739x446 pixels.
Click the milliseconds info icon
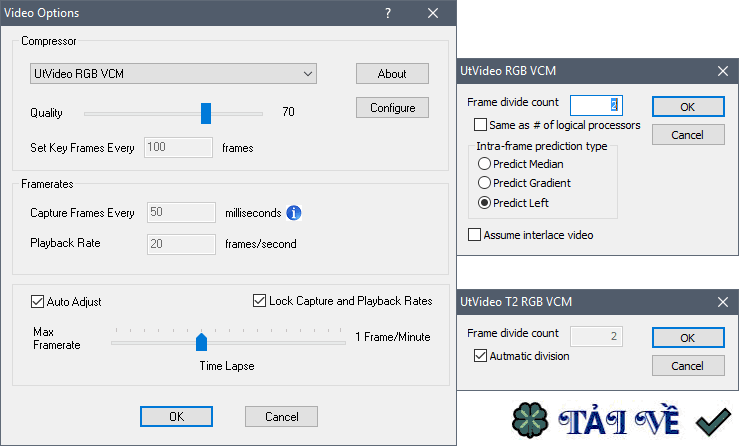point(294,213)
